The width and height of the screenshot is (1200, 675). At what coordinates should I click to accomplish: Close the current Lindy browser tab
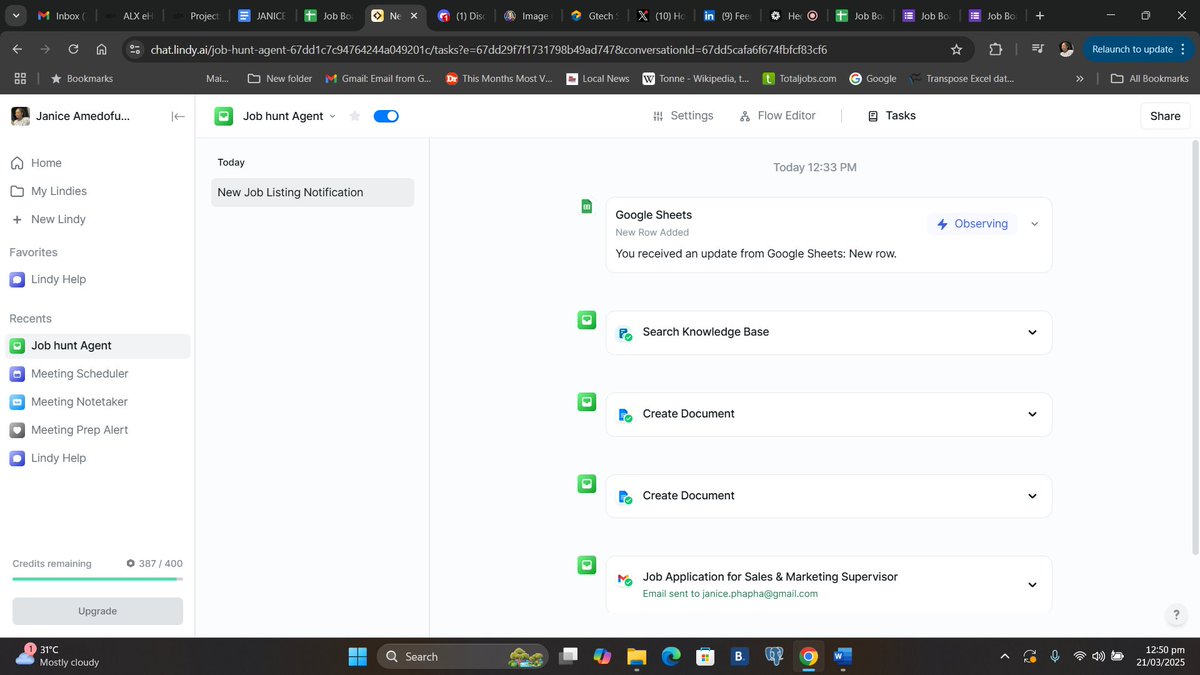pos(414,16)
